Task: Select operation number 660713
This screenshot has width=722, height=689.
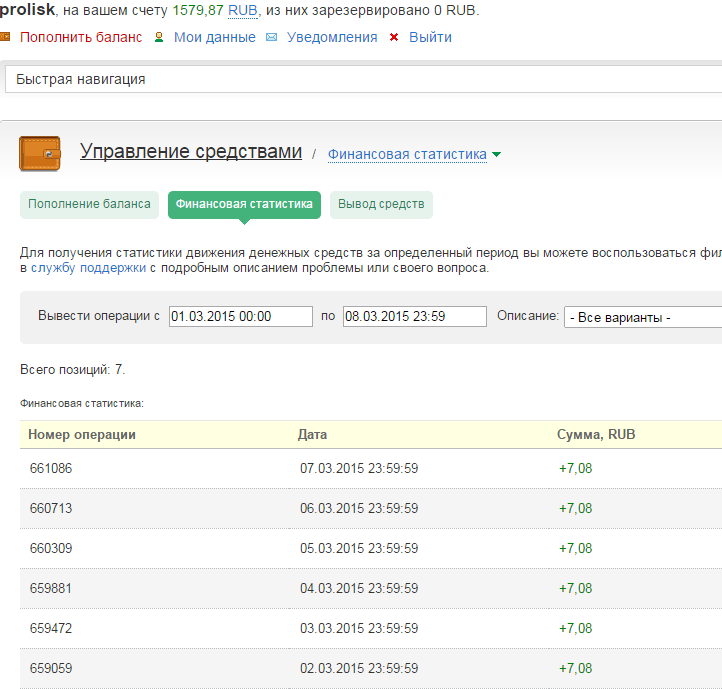Action: (51, 508)
